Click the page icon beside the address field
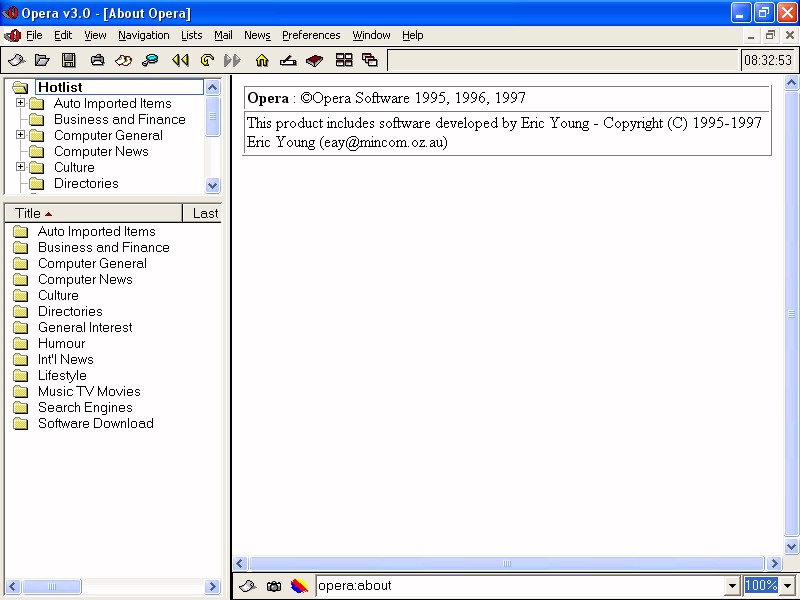Viewport: 800px width, 600px height. (247, 586)
